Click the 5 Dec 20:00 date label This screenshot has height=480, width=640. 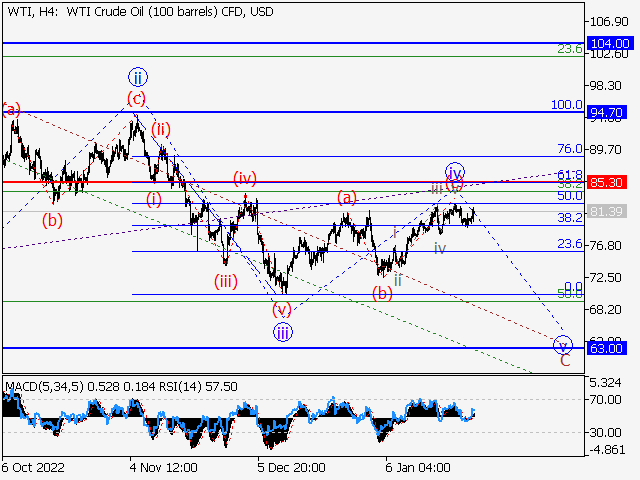[291, 467]
